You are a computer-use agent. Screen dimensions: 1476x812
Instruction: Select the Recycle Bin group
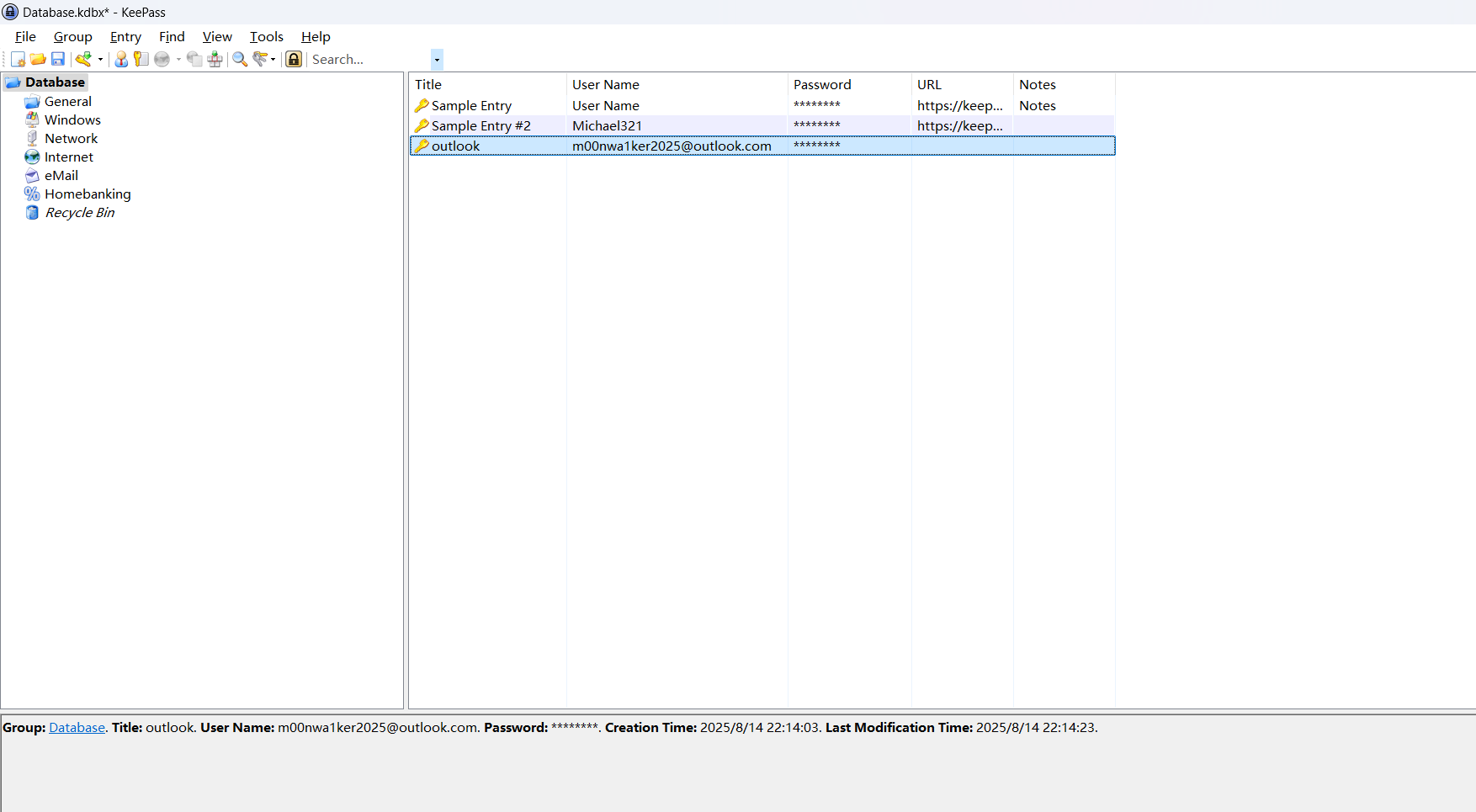click(80, 212)
